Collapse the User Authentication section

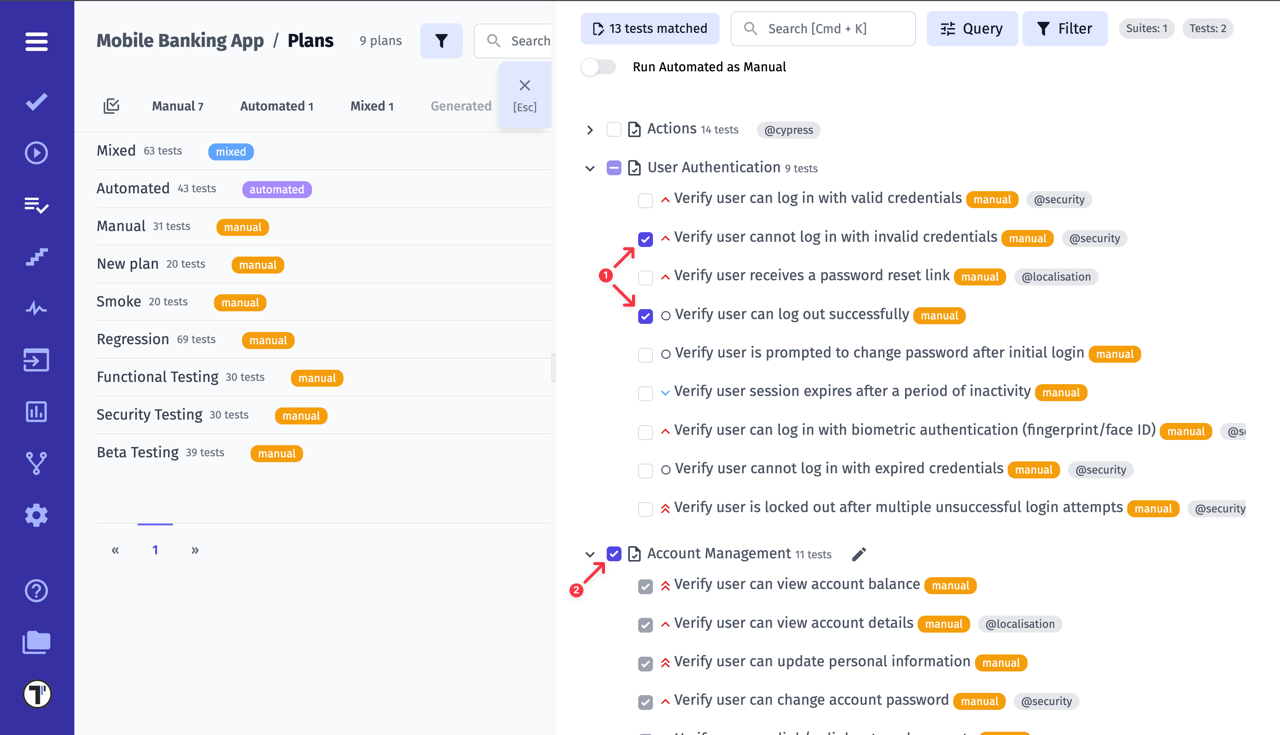(589, 168)
